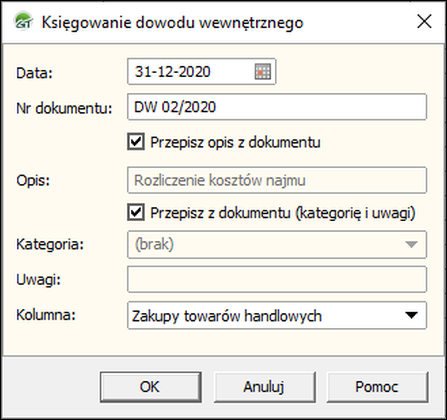Open Pomoc help button
Screen dimensions: 447x420
point(377,387)
